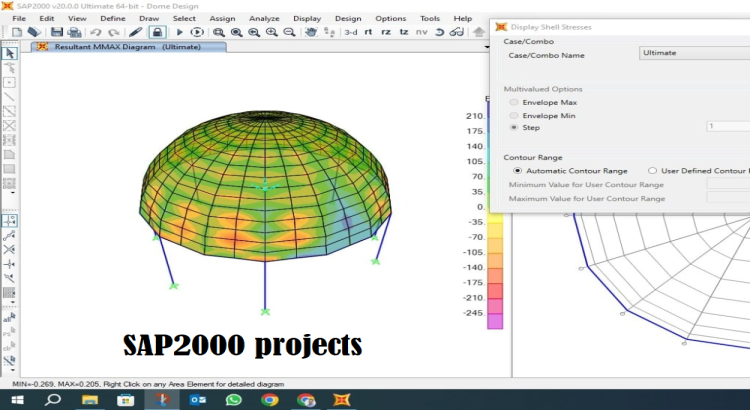The height and width of the screenshot is (410, 750).
Task: Open the File menu
Action: pos(19,18)
